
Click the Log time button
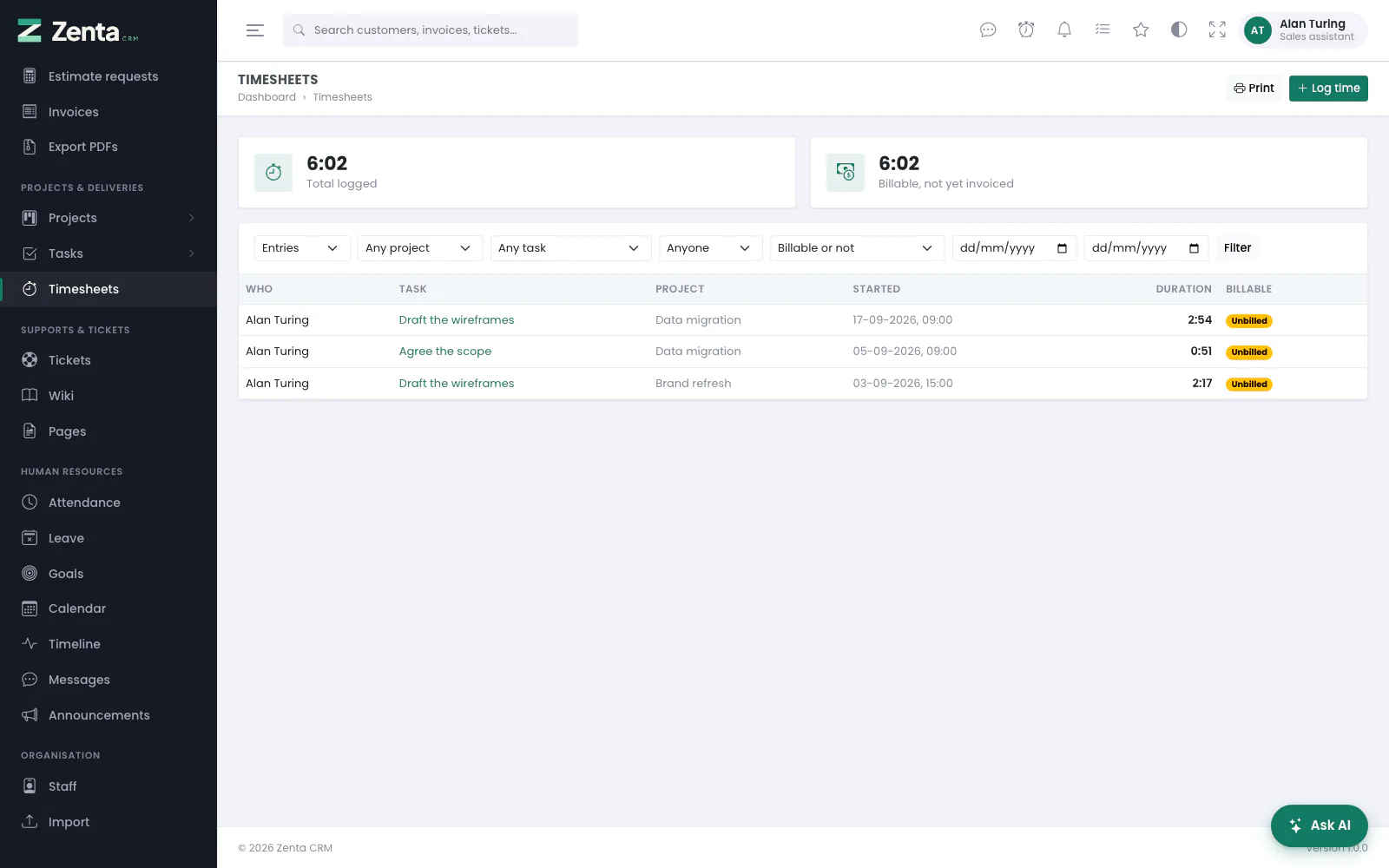pyautogui.click(x=1328, y=89)
